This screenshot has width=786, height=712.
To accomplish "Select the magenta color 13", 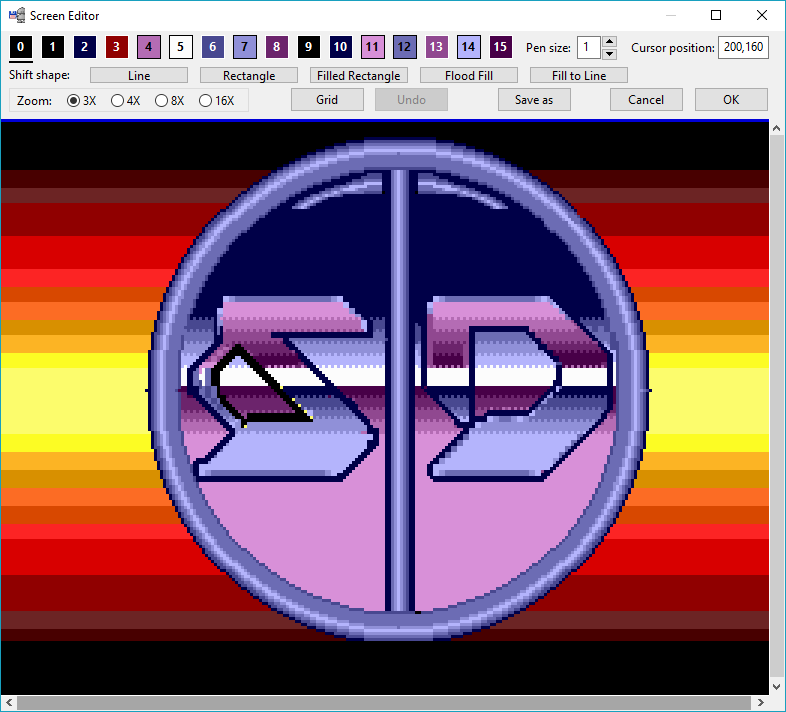I will click(x=436, y=47).
